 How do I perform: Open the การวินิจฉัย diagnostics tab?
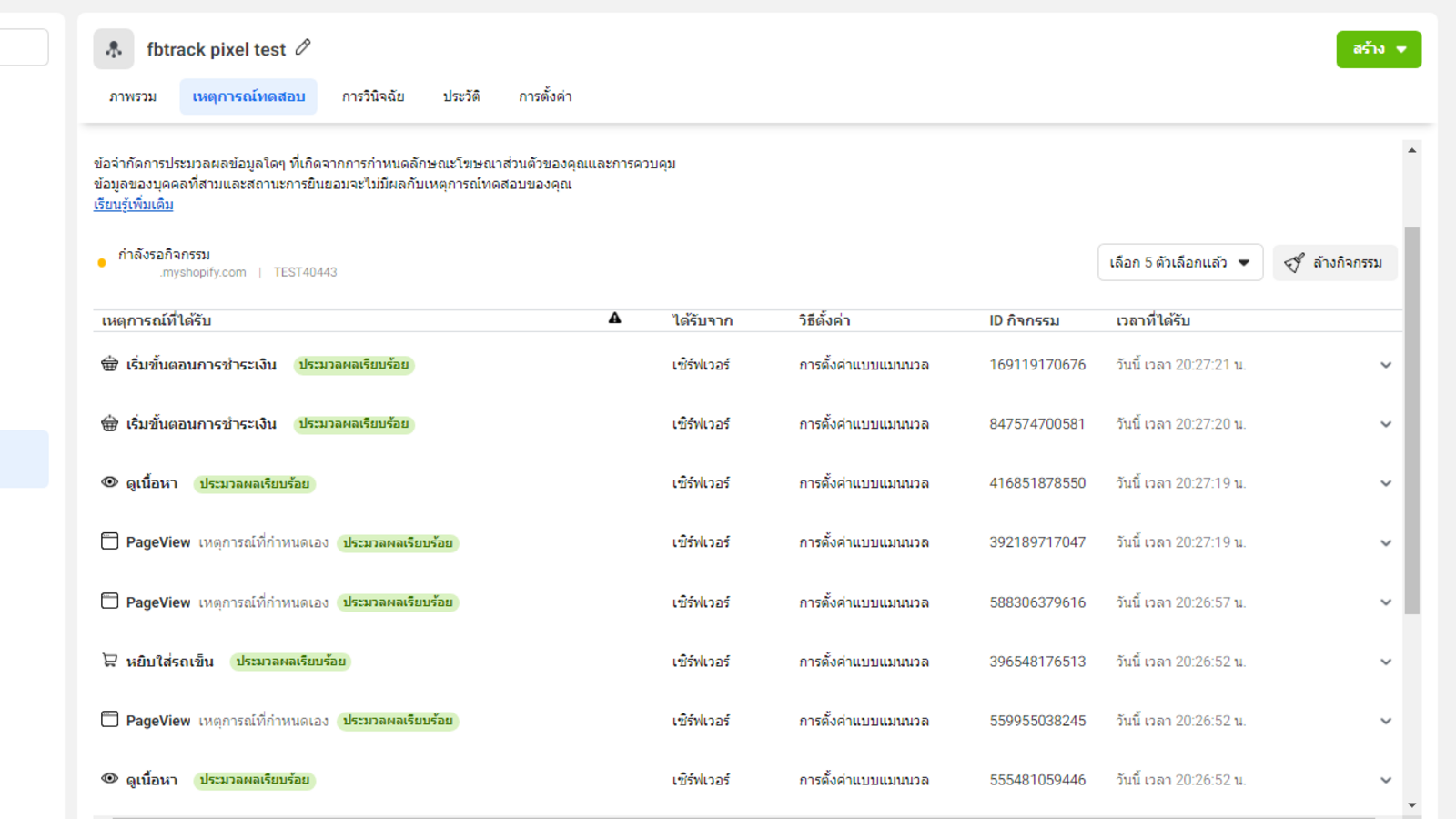click(373, 96)
